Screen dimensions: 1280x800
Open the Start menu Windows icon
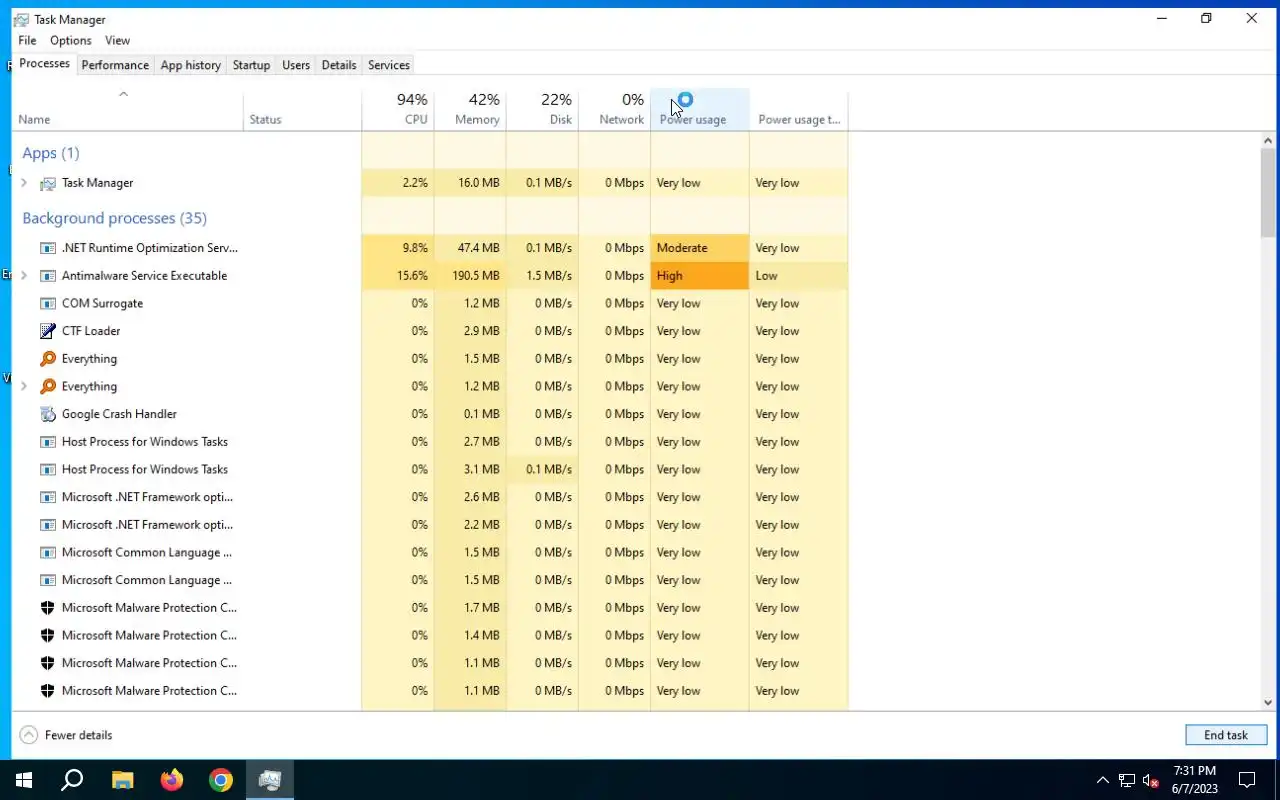(x=24, y=780)
